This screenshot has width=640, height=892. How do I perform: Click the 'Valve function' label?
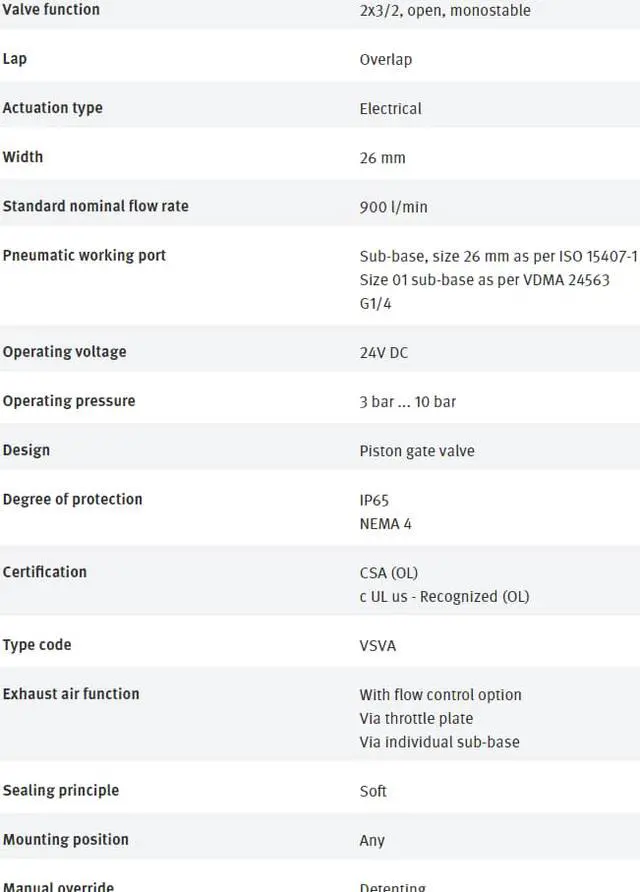click(51, 9)
